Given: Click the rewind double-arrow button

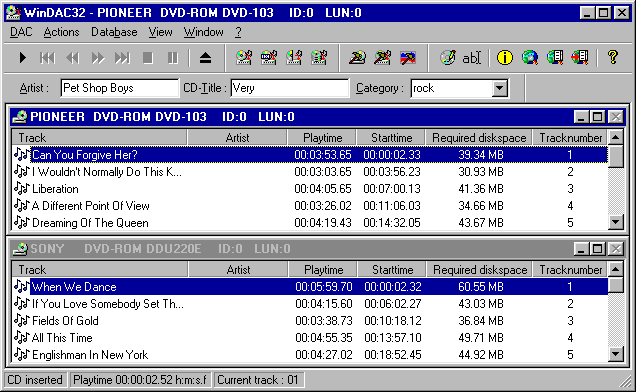Looking at the screenshot, I should (73, 58).
